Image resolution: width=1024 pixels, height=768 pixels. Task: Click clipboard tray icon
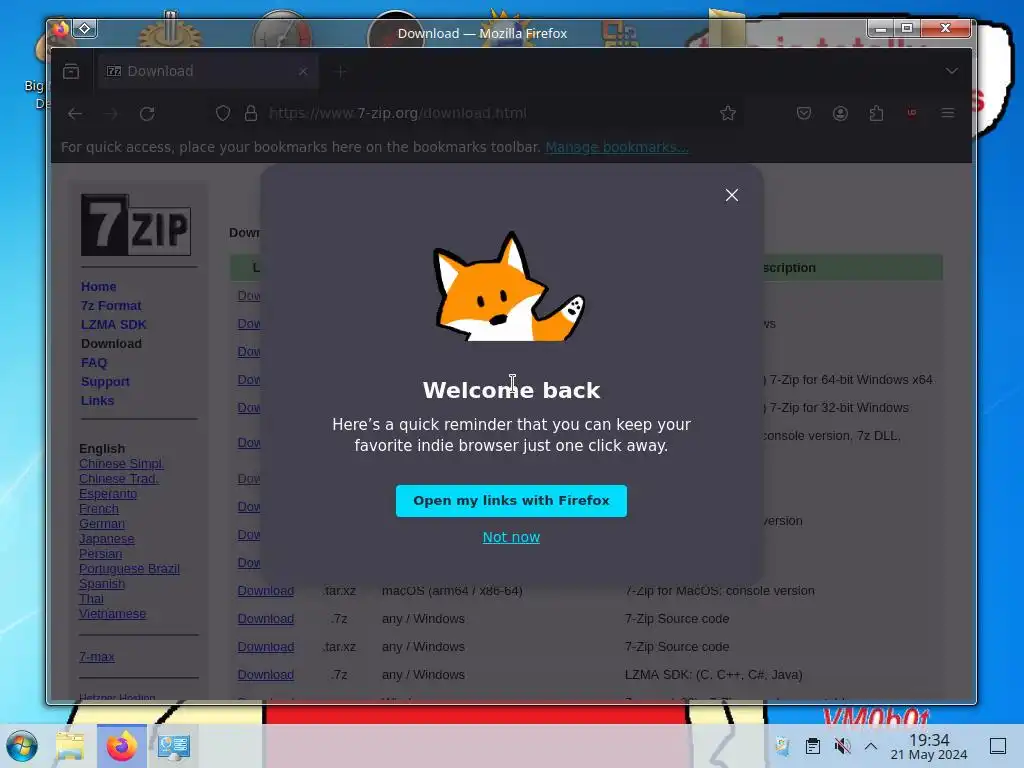[812, 746]
